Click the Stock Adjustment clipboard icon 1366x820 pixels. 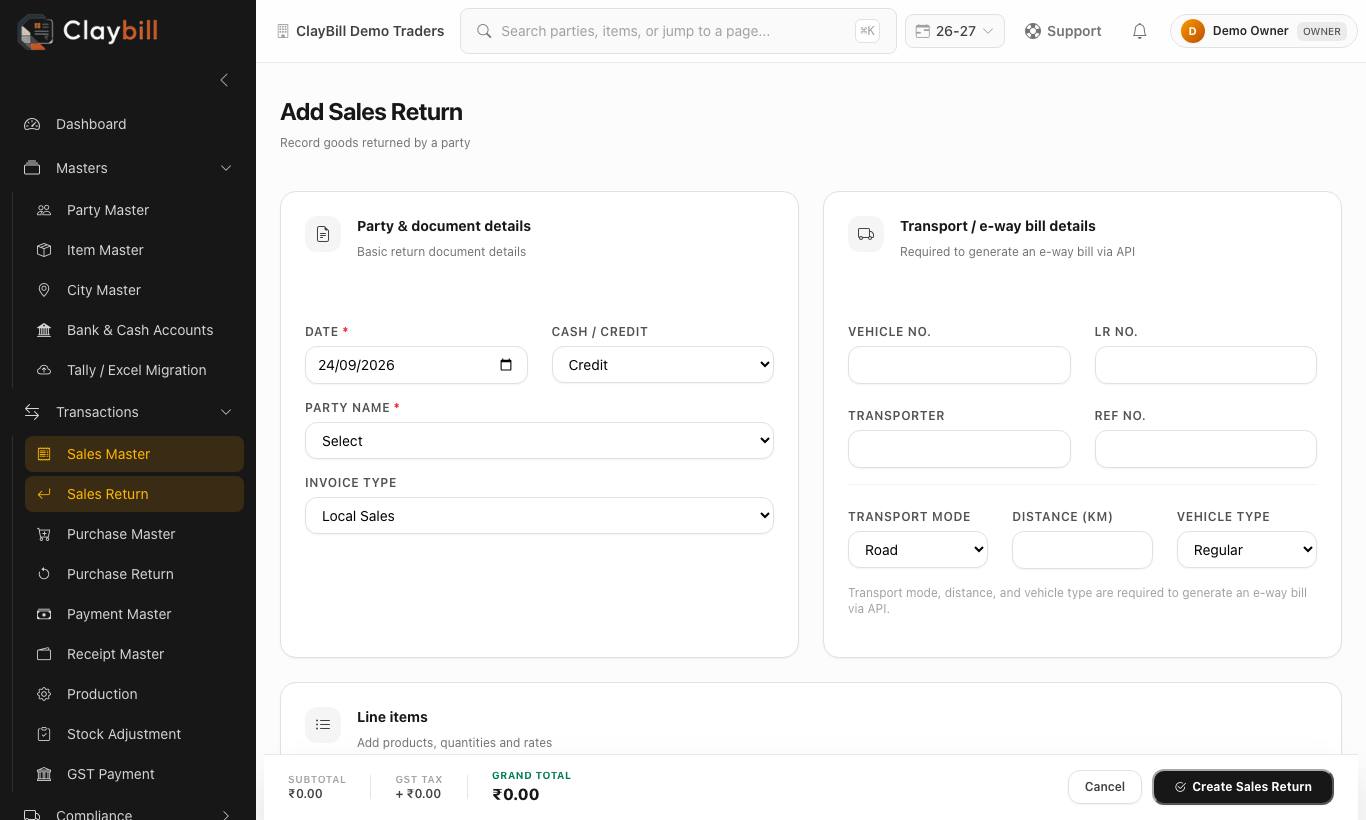[x=44, y=734]
